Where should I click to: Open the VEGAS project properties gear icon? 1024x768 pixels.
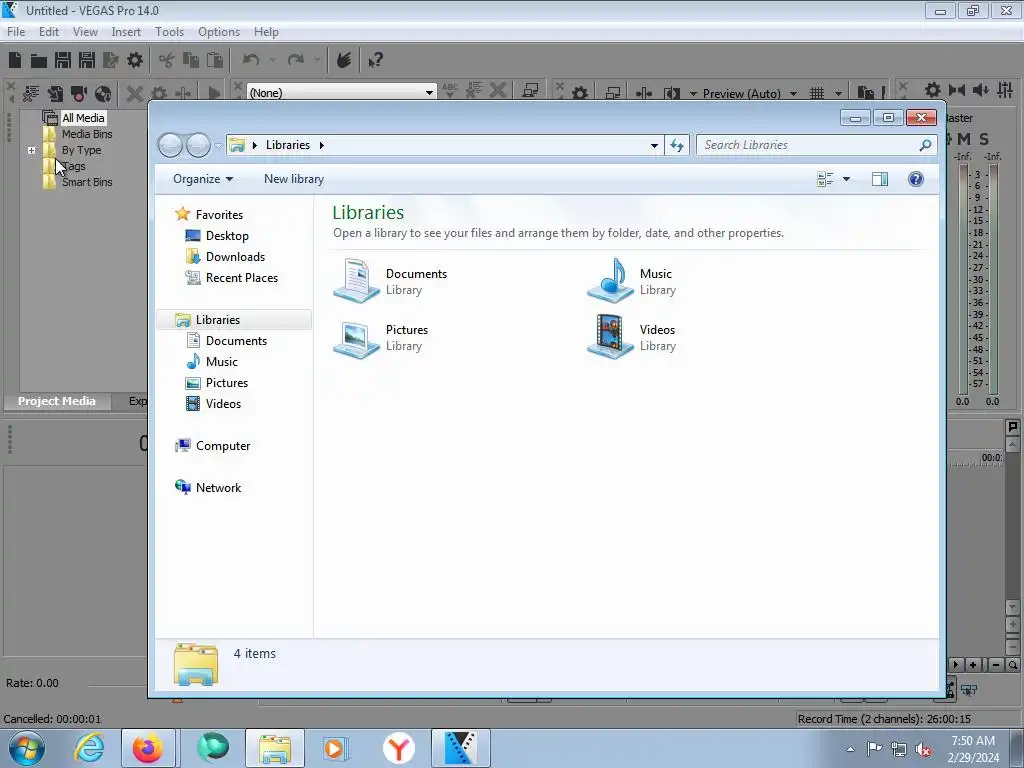[135, 61]
